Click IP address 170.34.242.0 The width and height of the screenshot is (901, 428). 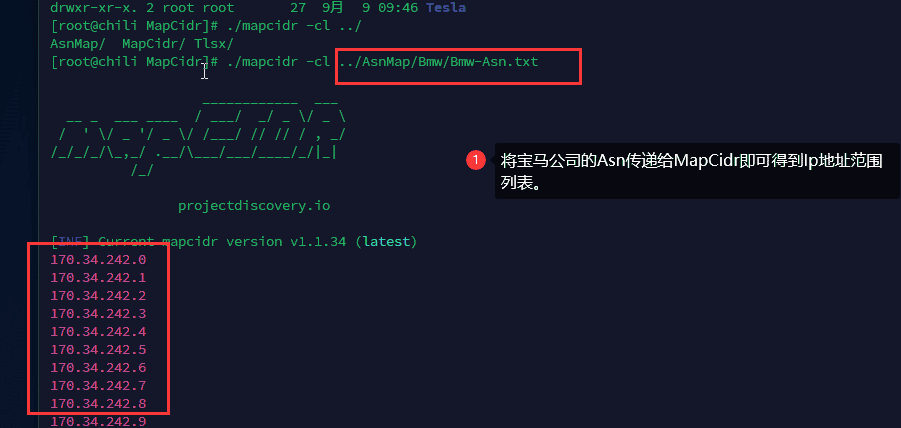[x=98, y=260]
